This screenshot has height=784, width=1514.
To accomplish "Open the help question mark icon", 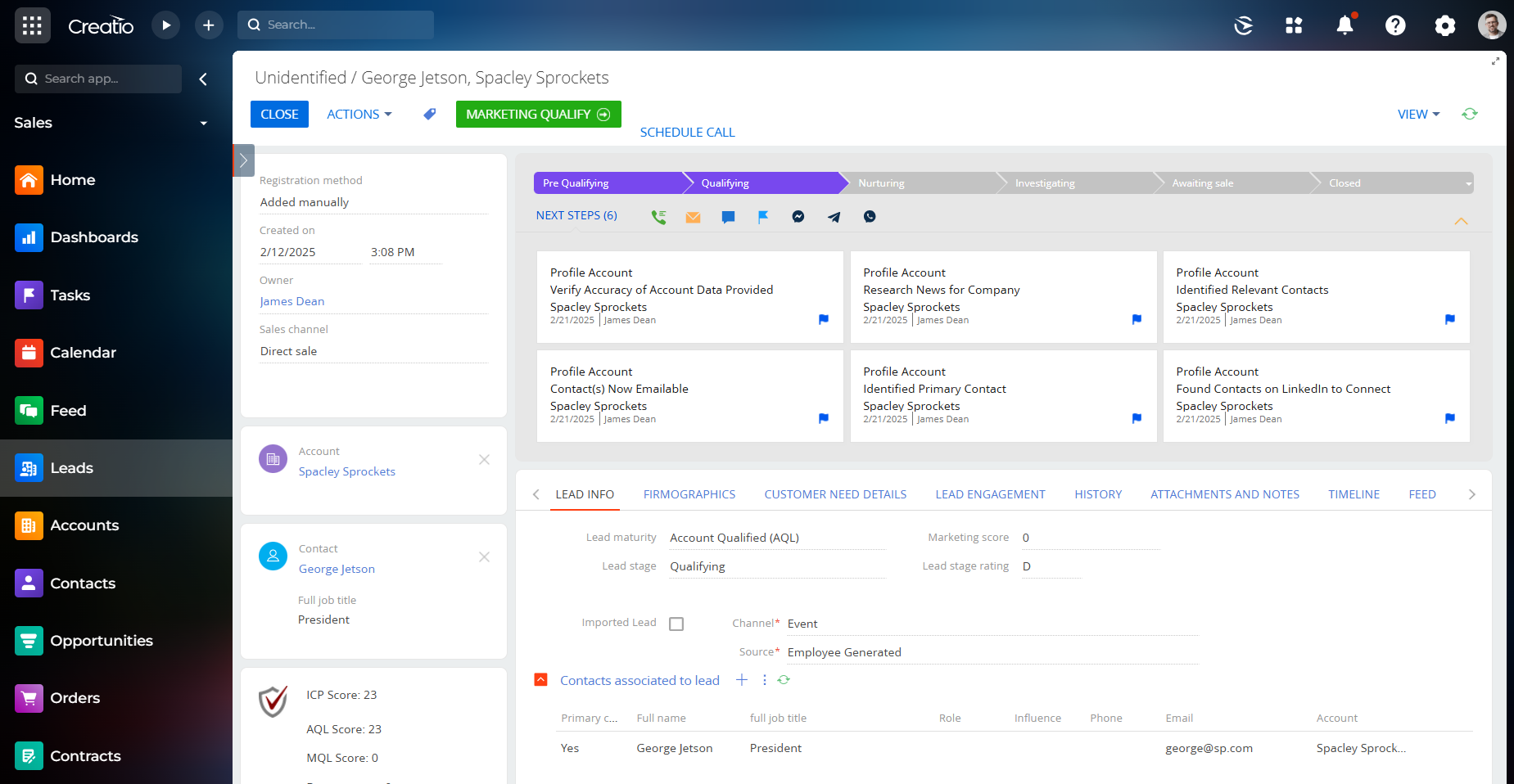I will coord(1395,25).
